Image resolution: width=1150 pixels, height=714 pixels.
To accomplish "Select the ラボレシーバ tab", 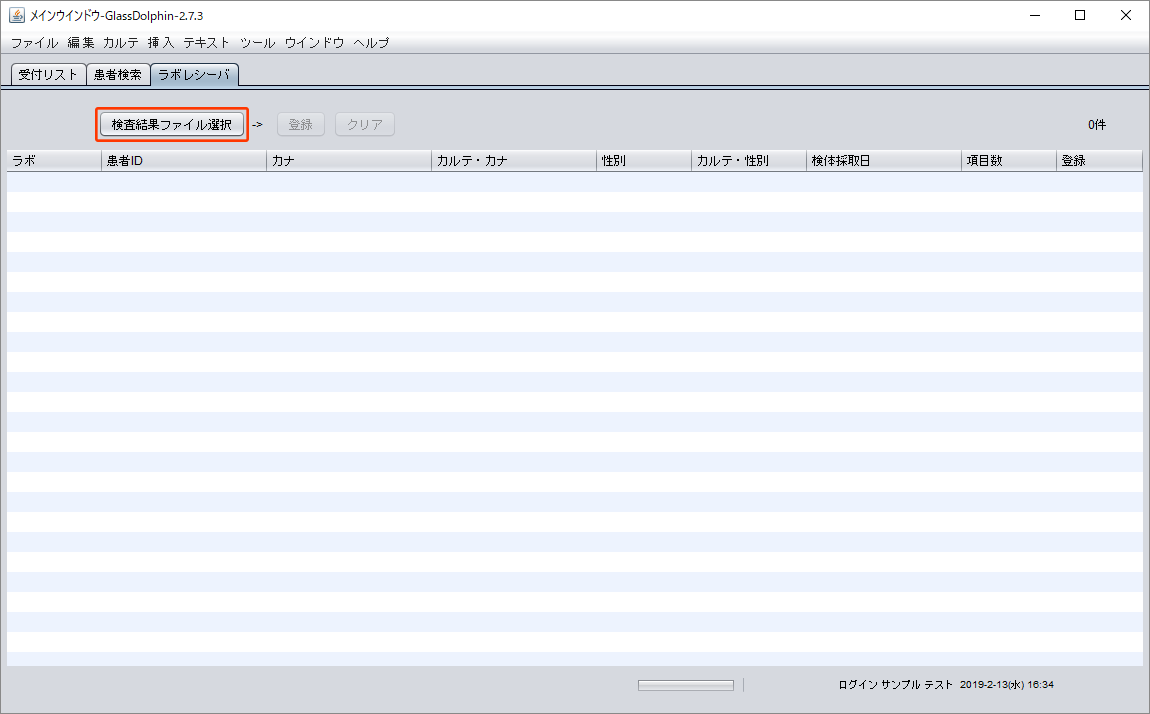I will click(x=194, y=75).
